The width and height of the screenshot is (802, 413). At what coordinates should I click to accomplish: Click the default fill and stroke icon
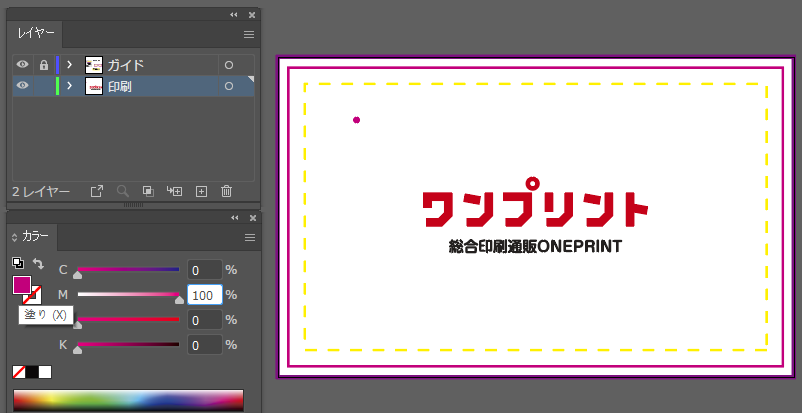point(18,263)
